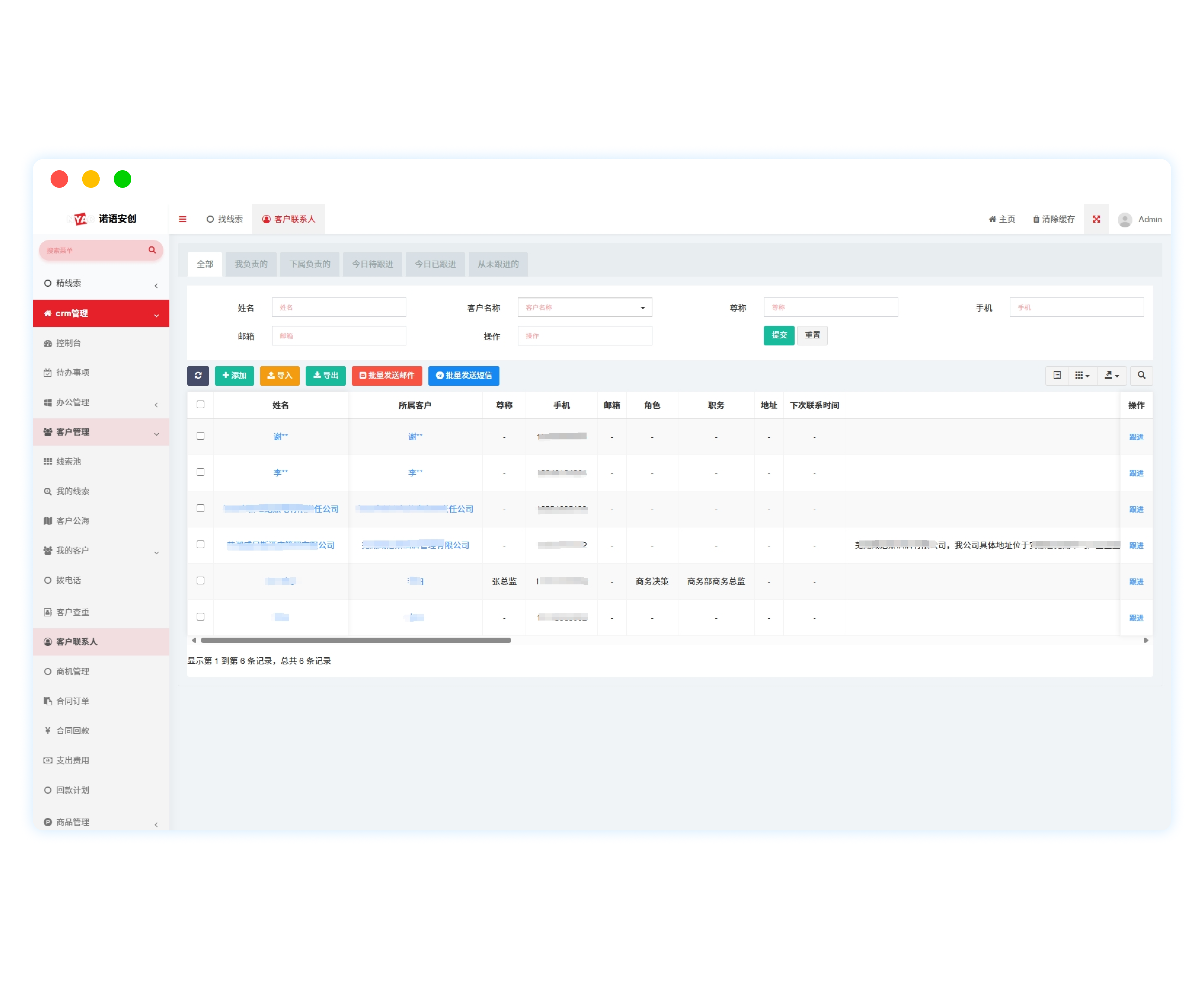Select the 今日待跟进 tab

click(x=372, y=264)
